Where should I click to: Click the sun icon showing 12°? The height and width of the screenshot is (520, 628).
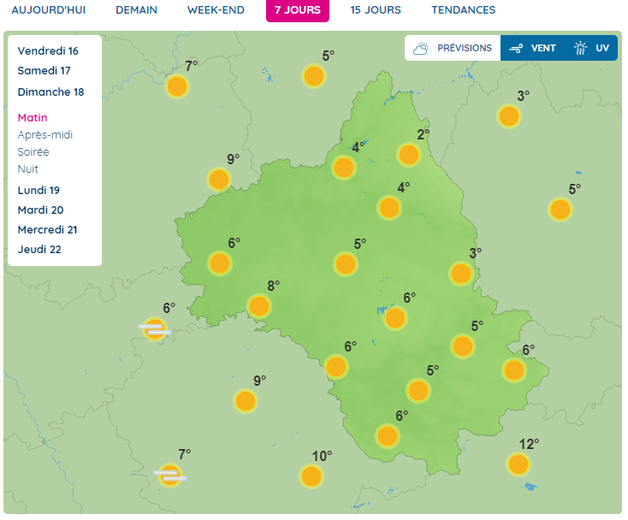click(x=518, y=464)
